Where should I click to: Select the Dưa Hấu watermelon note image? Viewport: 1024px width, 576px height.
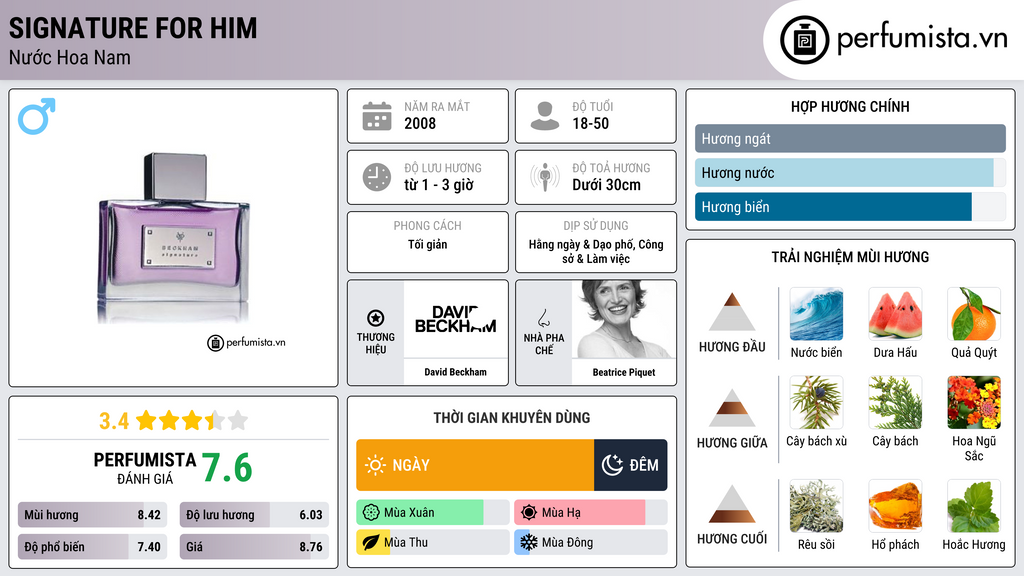point(895,314)
